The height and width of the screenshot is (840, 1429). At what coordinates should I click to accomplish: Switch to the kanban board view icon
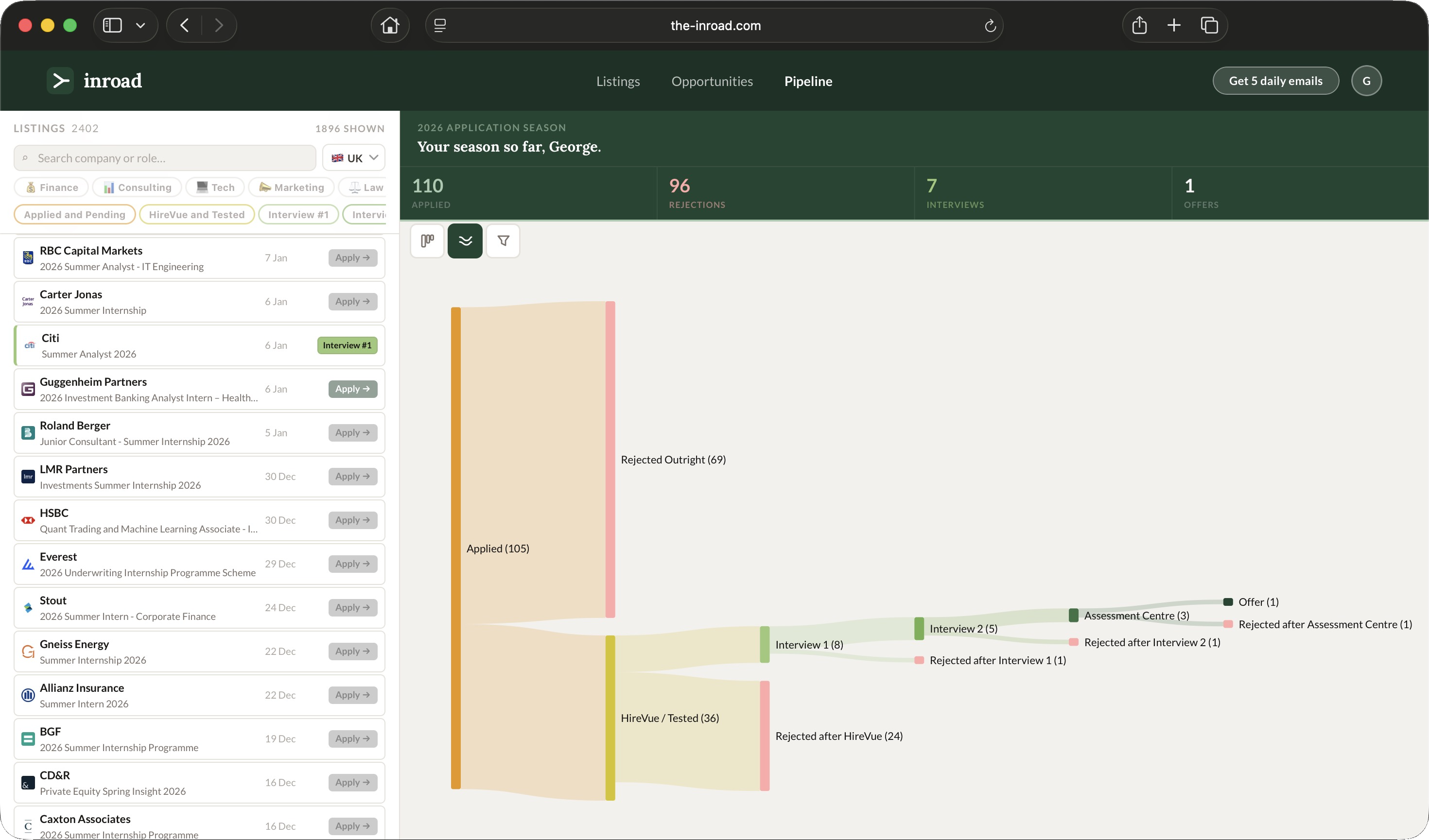pos(427,241)
